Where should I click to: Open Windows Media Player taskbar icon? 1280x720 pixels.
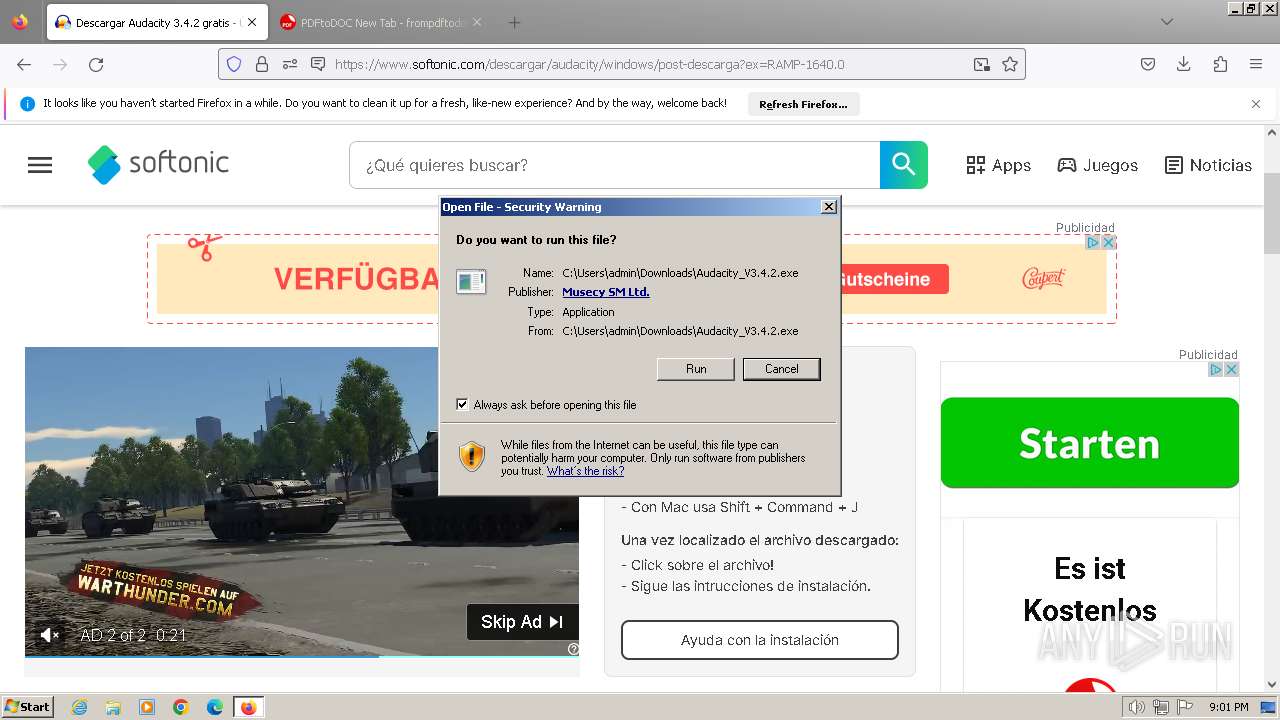pos(147,707)
